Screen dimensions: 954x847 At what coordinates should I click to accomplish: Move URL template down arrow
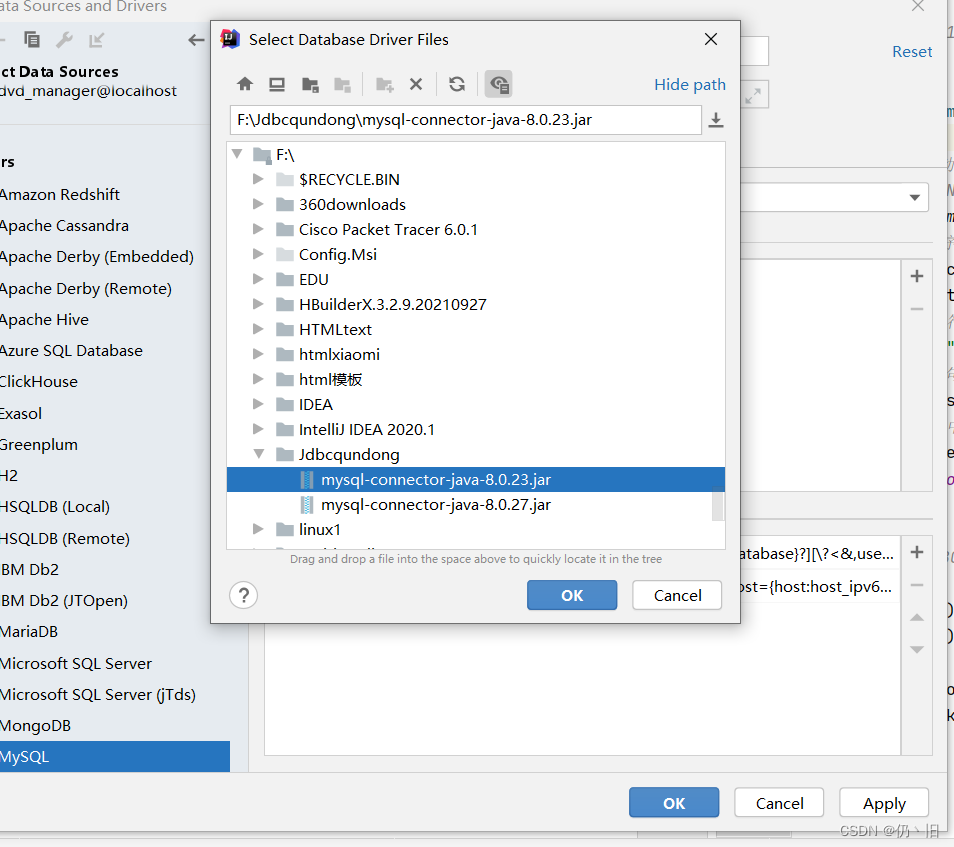point(917,649)
